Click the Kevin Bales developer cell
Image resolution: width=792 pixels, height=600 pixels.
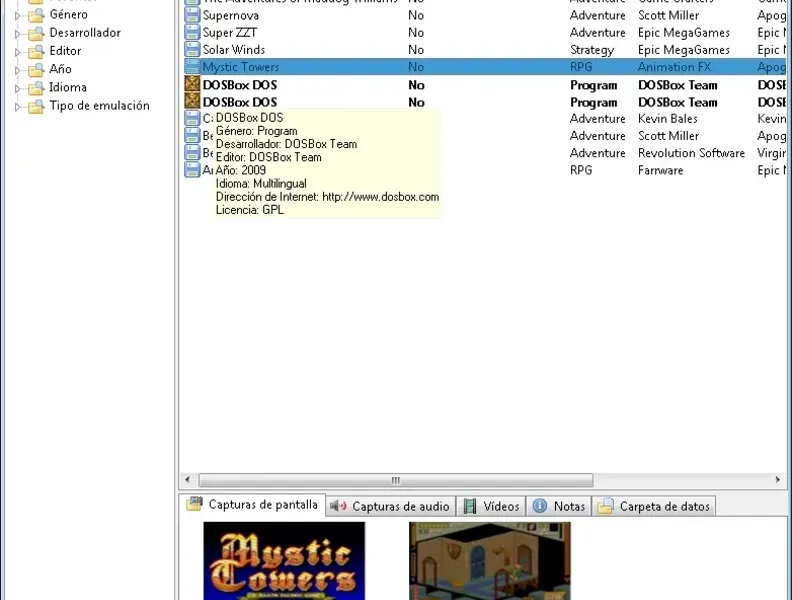(668, 119)
